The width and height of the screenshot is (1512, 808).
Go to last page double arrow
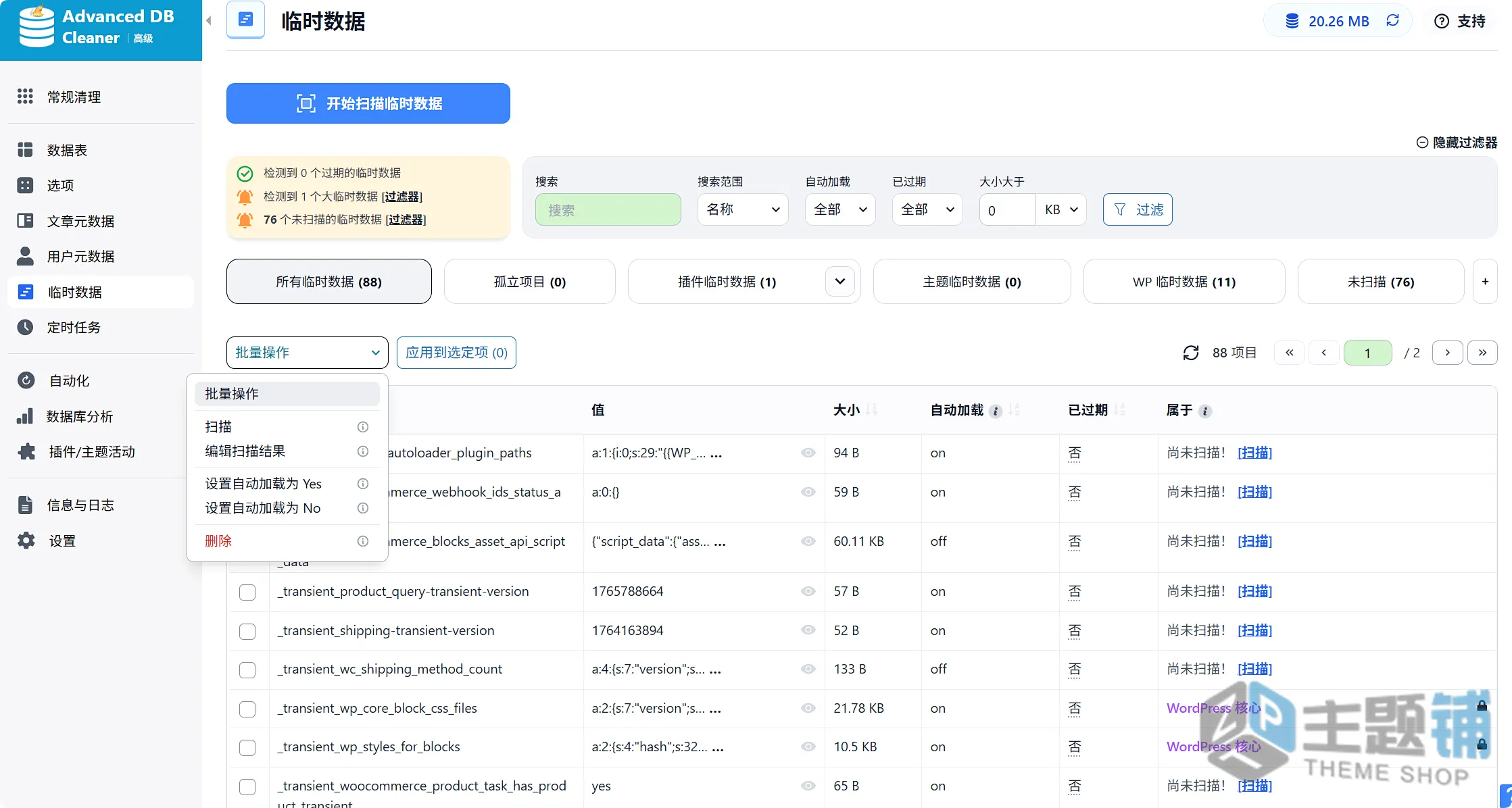pos(1482,353)
